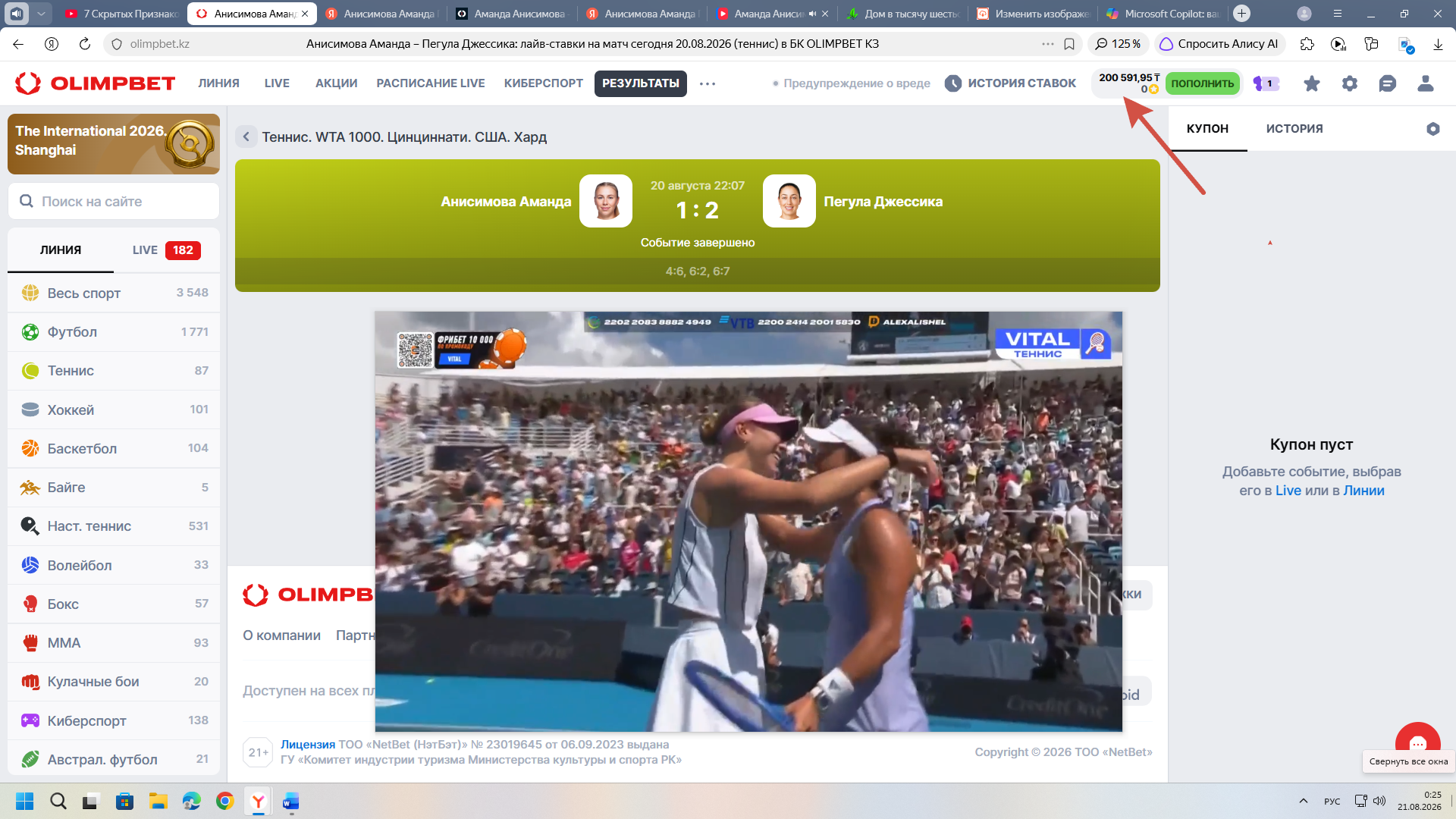Open the red support chat bubble
Image resolution: width=1456 pixels, height=819 pixels.
[x=1417, y=742]
